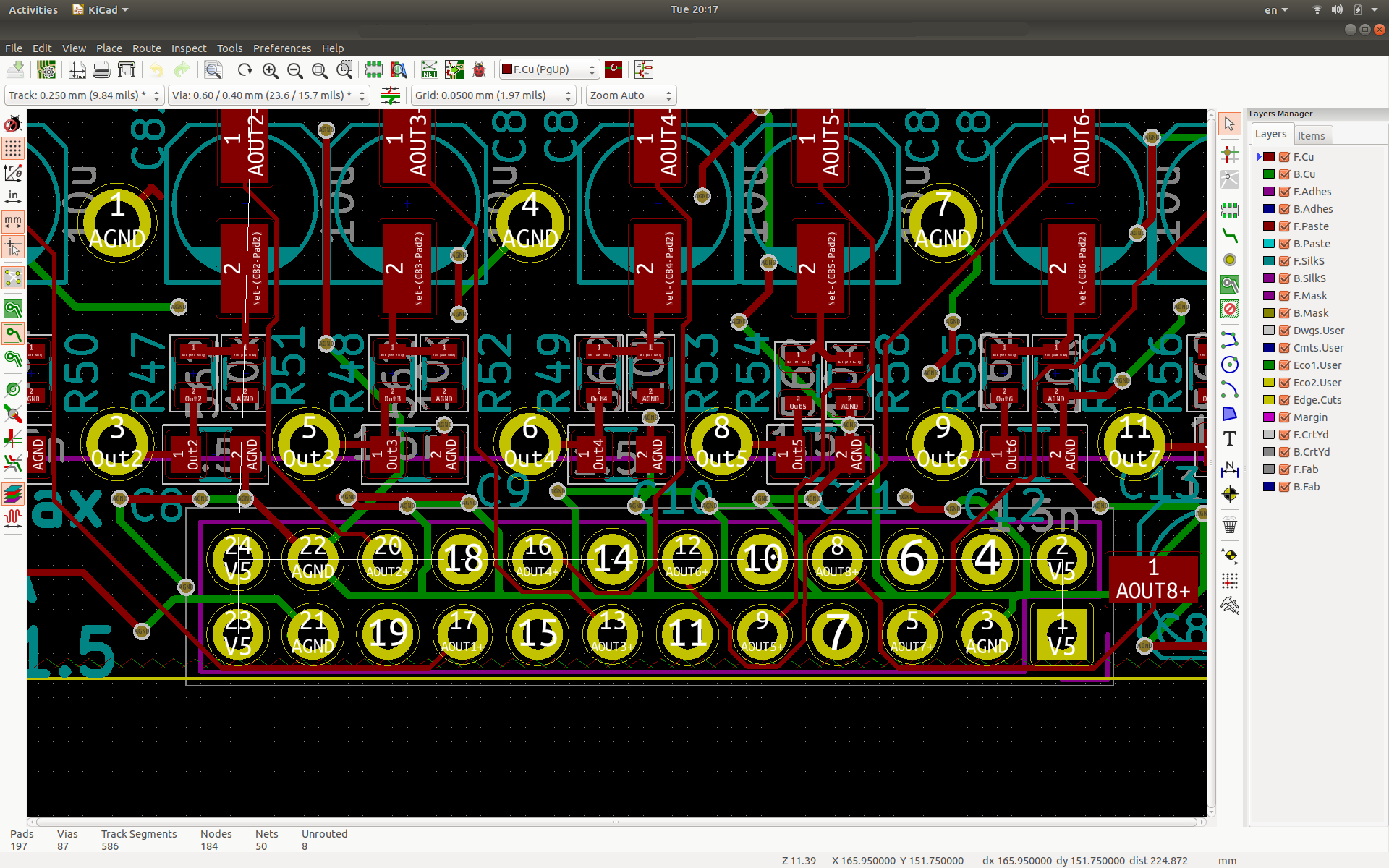Select the Add Footprint tool

(1230, 210)
